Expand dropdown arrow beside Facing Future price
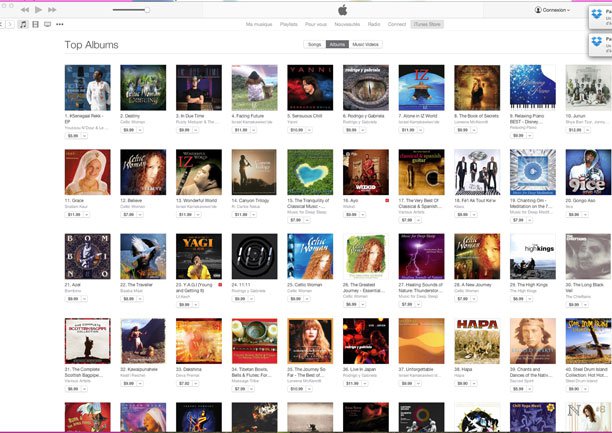Image resolution: width=612 pixels, height=433 pixels. coord(254,130)
